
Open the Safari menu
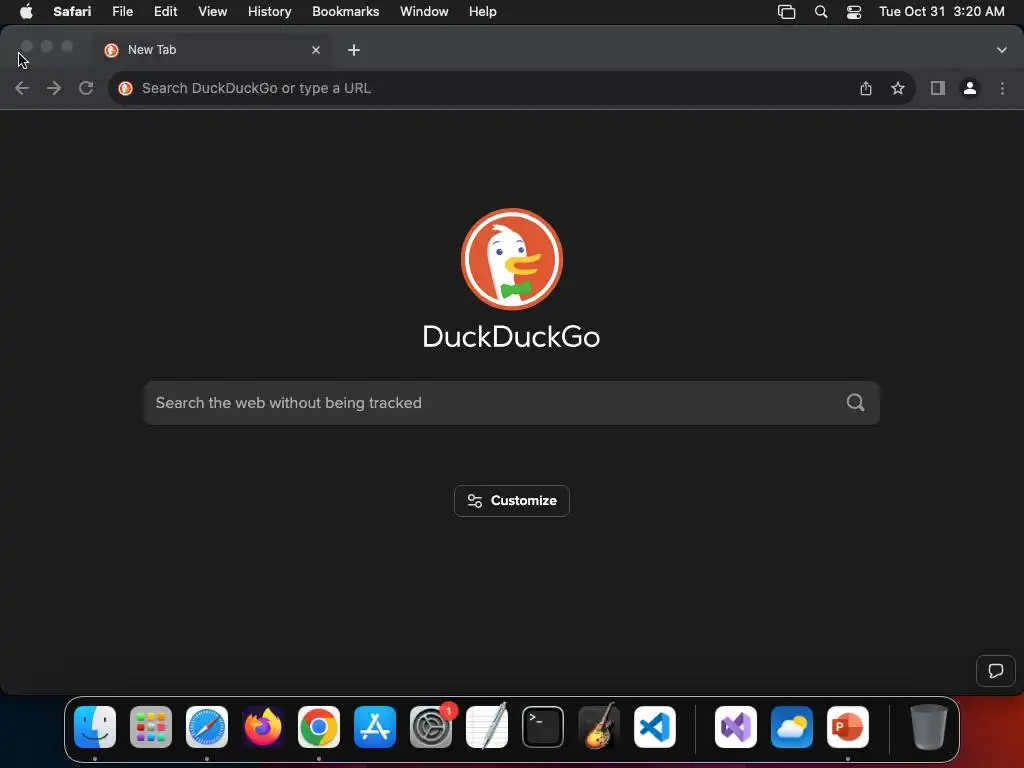(x=72, y=12)
